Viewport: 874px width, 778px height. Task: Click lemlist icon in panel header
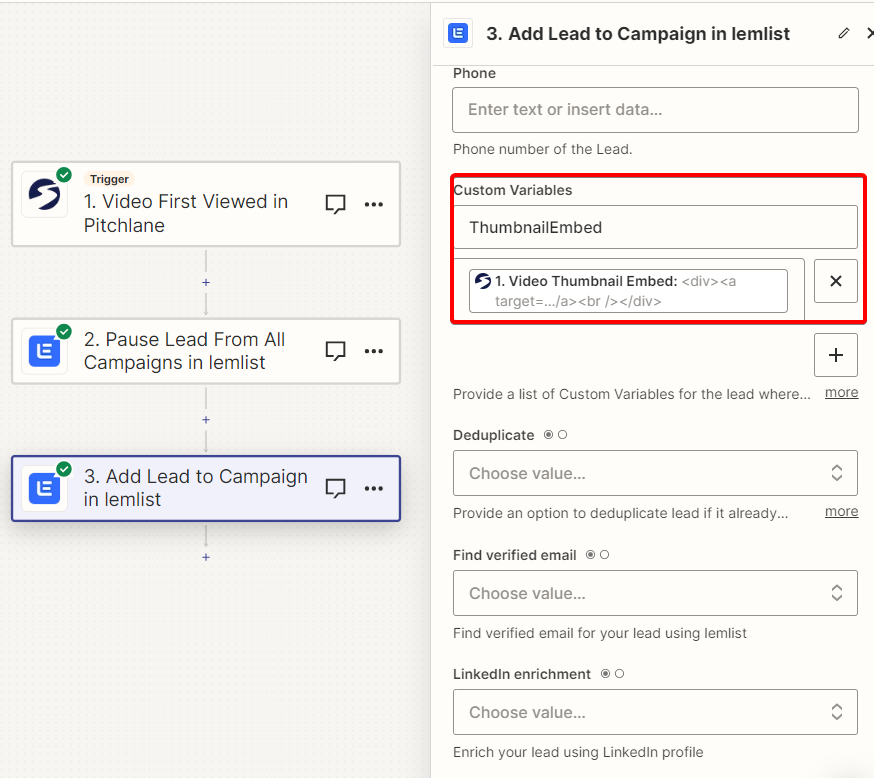pyautogui.click(x=458, y=33)
